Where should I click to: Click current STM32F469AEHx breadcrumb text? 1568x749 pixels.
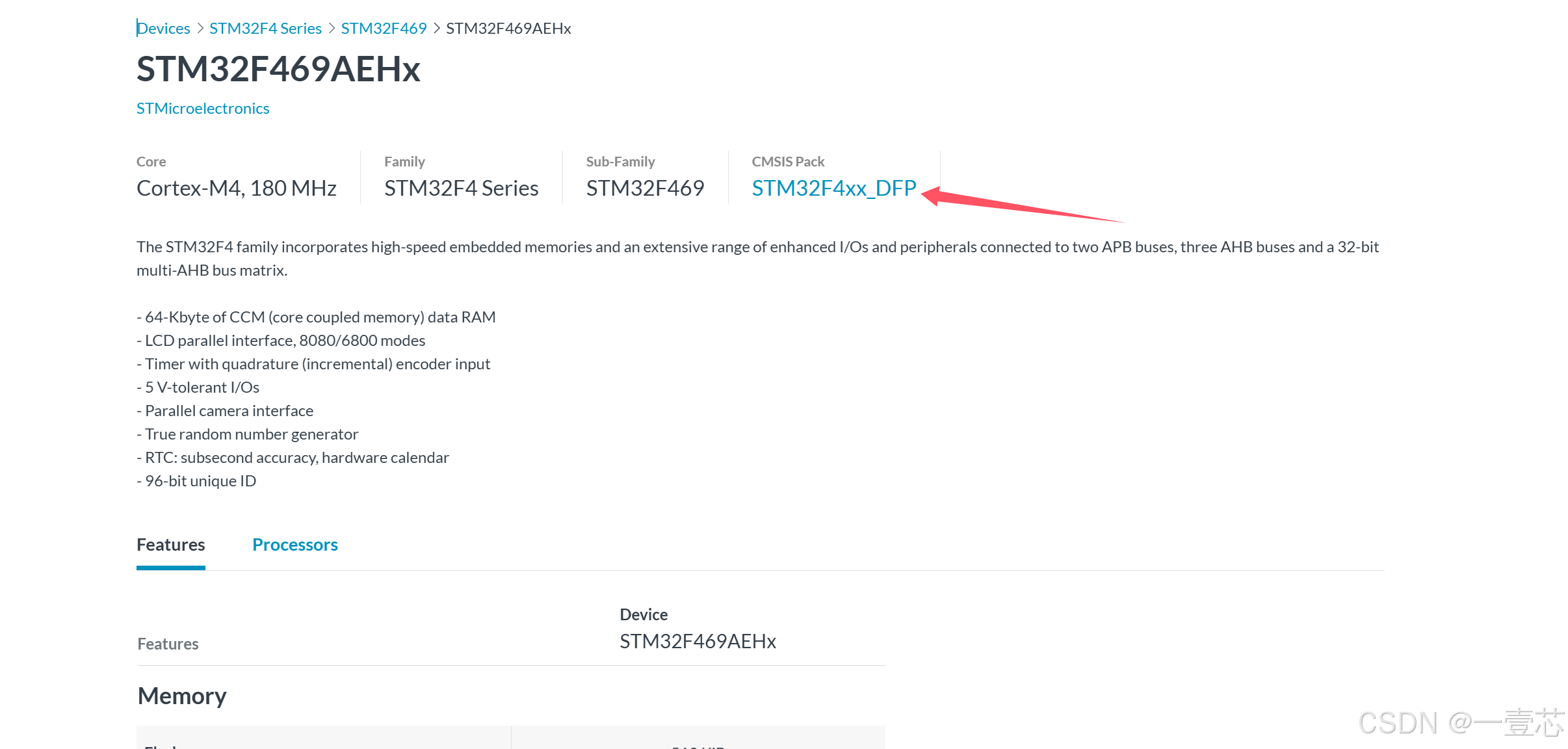(508, 29)
